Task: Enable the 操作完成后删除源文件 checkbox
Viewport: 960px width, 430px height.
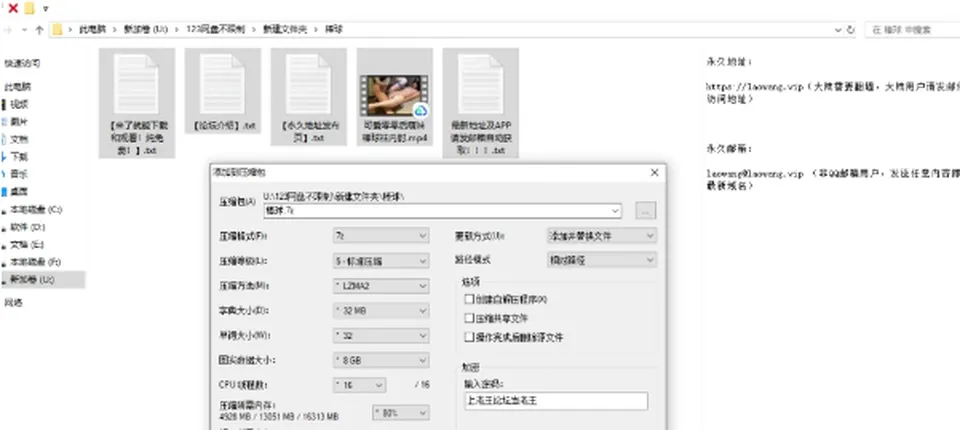Action: click(470, 337)
